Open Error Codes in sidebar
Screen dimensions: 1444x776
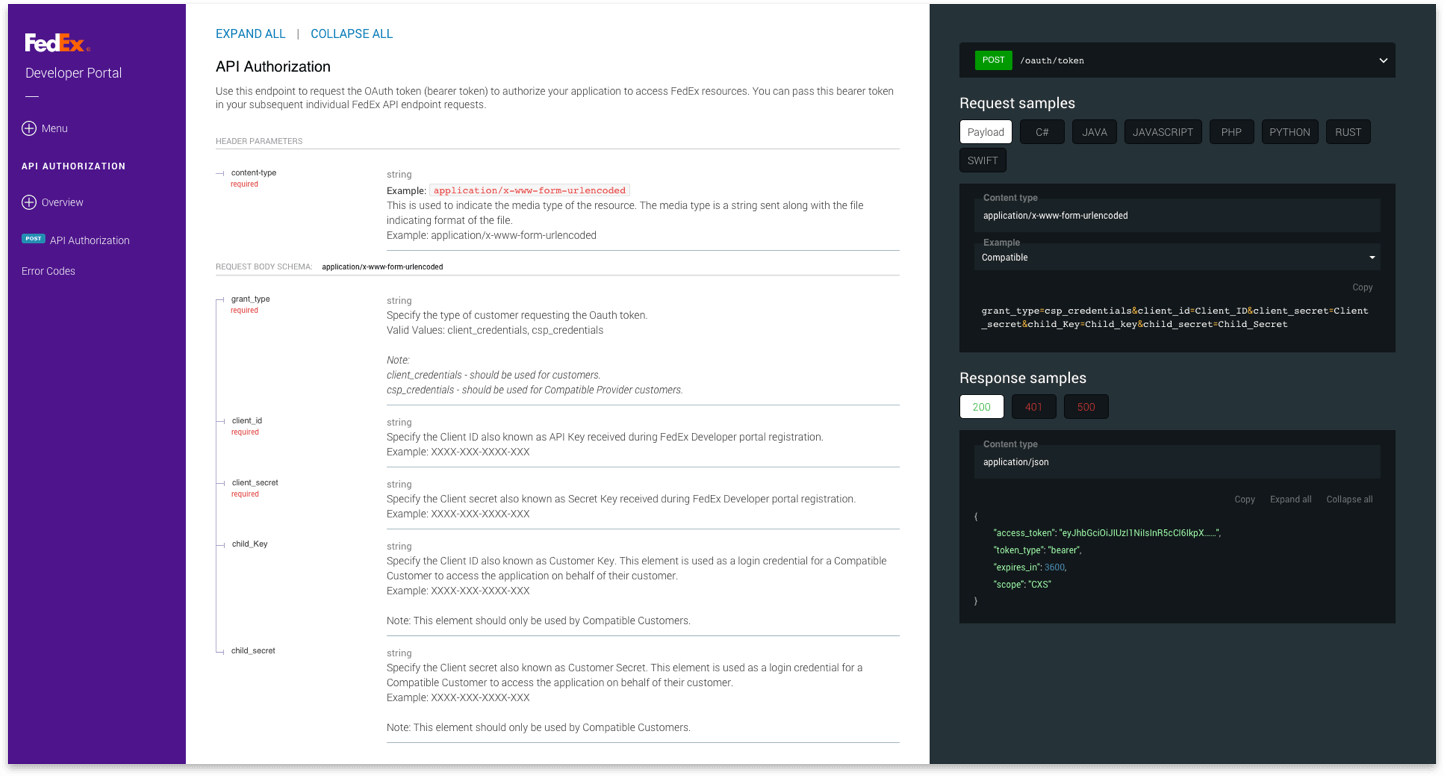click(x=48, y=271)
